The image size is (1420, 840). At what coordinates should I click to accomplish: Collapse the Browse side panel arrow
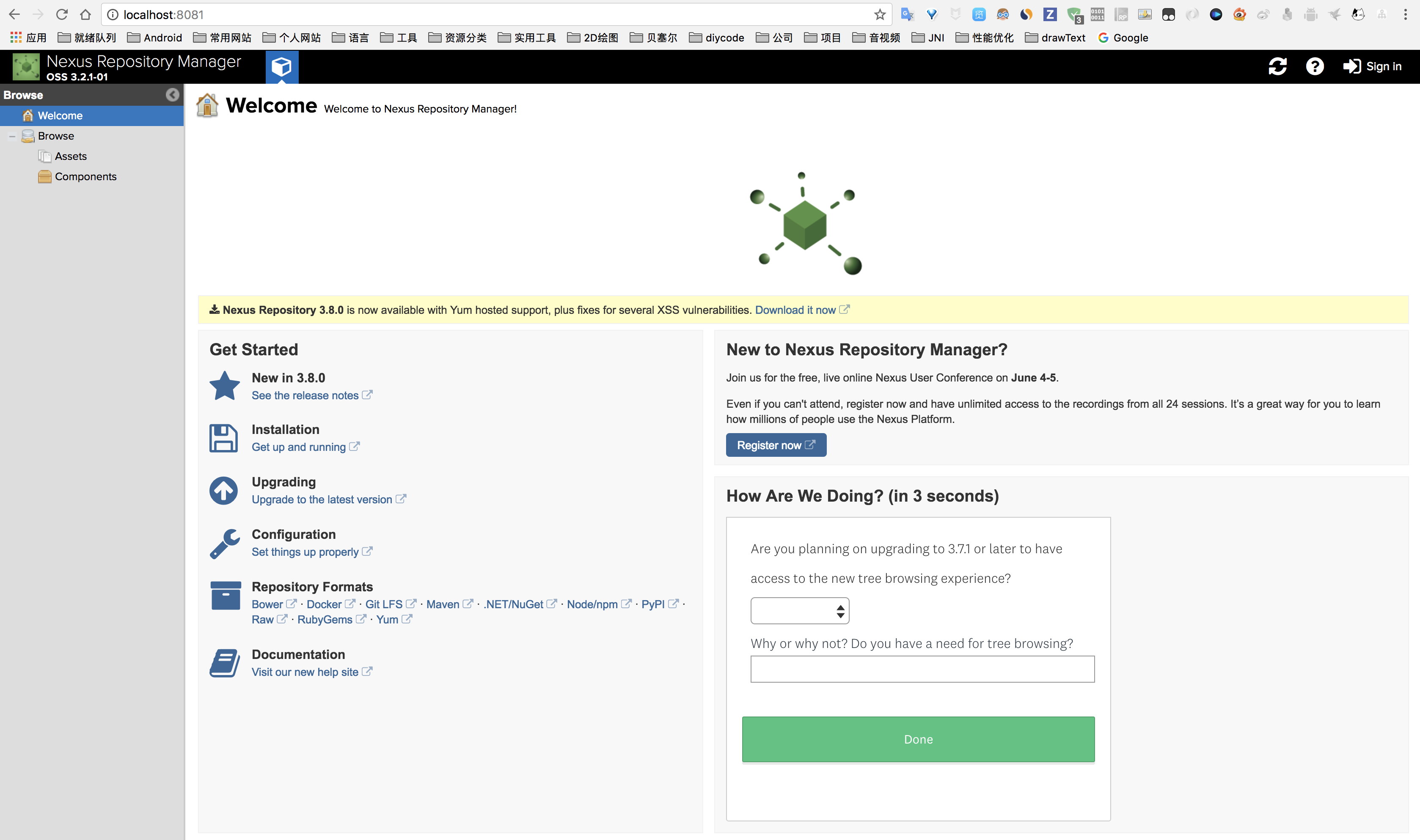click(172, 94)
